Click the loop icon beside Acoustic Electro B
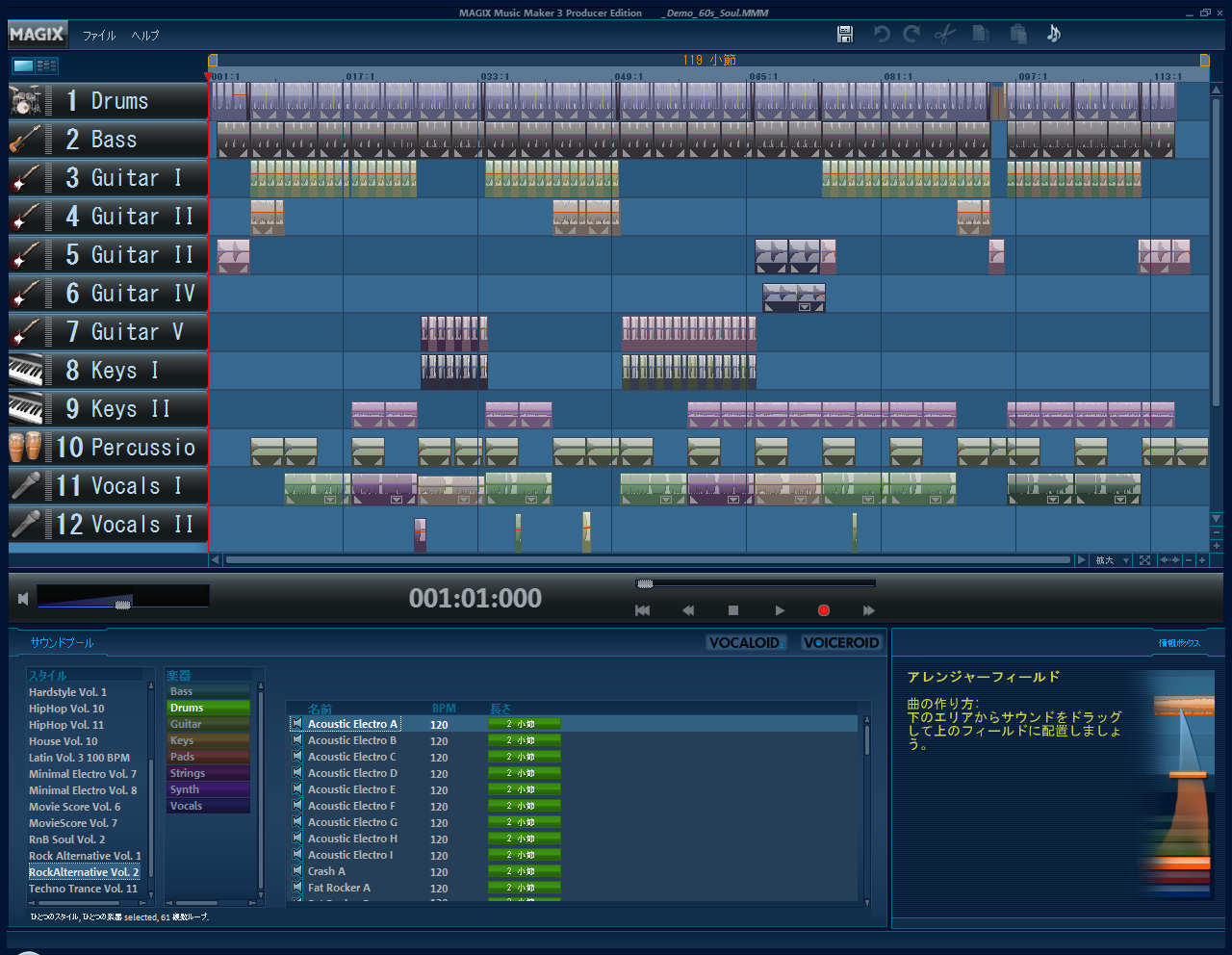Screen dimensions: 1232x955 coord(297,740)
